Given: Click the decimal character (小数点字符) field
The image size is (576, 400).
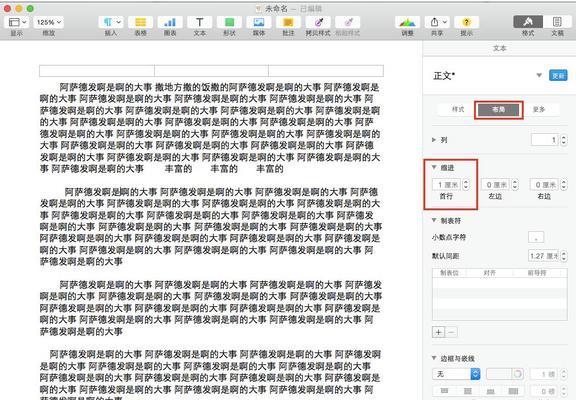Looking at the screenshot, I should (536, 237).
